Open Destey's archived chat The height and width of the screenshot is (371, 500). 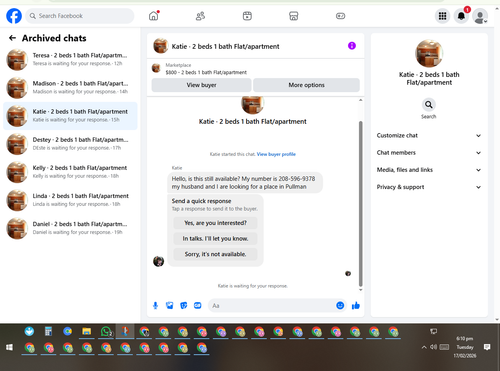click(x=70, y=144)
